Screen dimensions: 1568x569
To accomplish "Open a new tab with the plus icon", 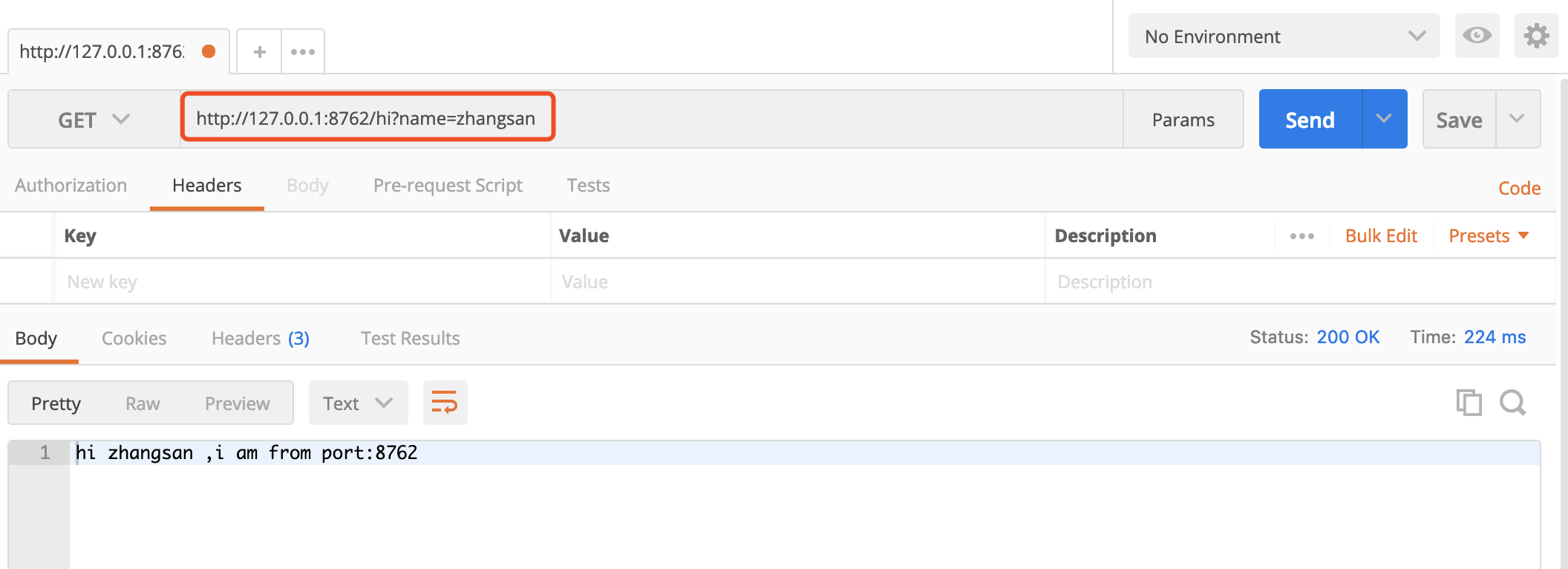I will pyautogui.click(x=259, y=52).
